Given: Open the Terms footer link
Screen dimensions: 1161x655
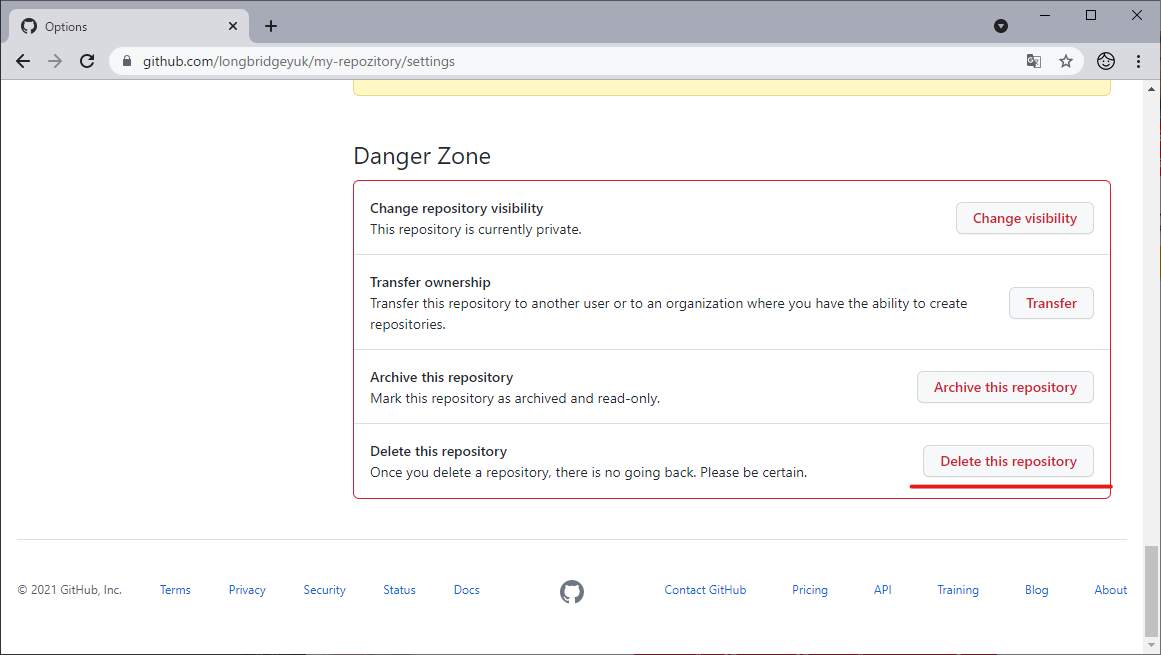Looking at the screenshot, I should pos(175,590).
